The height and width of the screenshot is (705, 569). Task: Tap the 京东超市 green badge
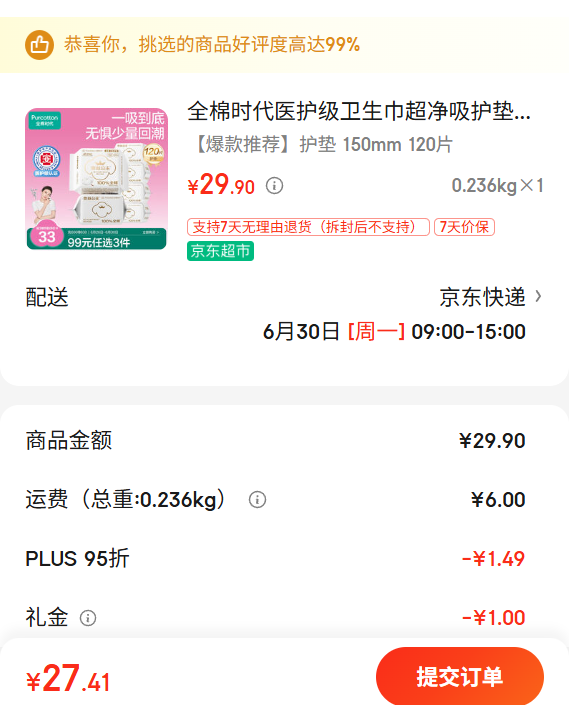pos(220,251)
